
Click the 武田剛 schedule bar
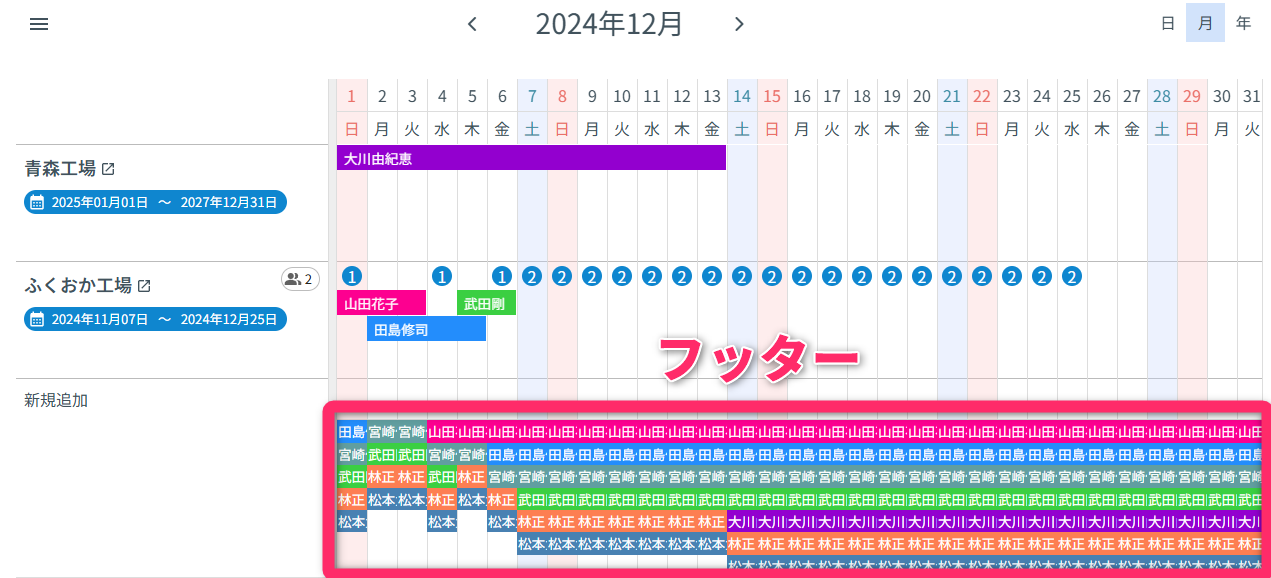pos(486,302)
